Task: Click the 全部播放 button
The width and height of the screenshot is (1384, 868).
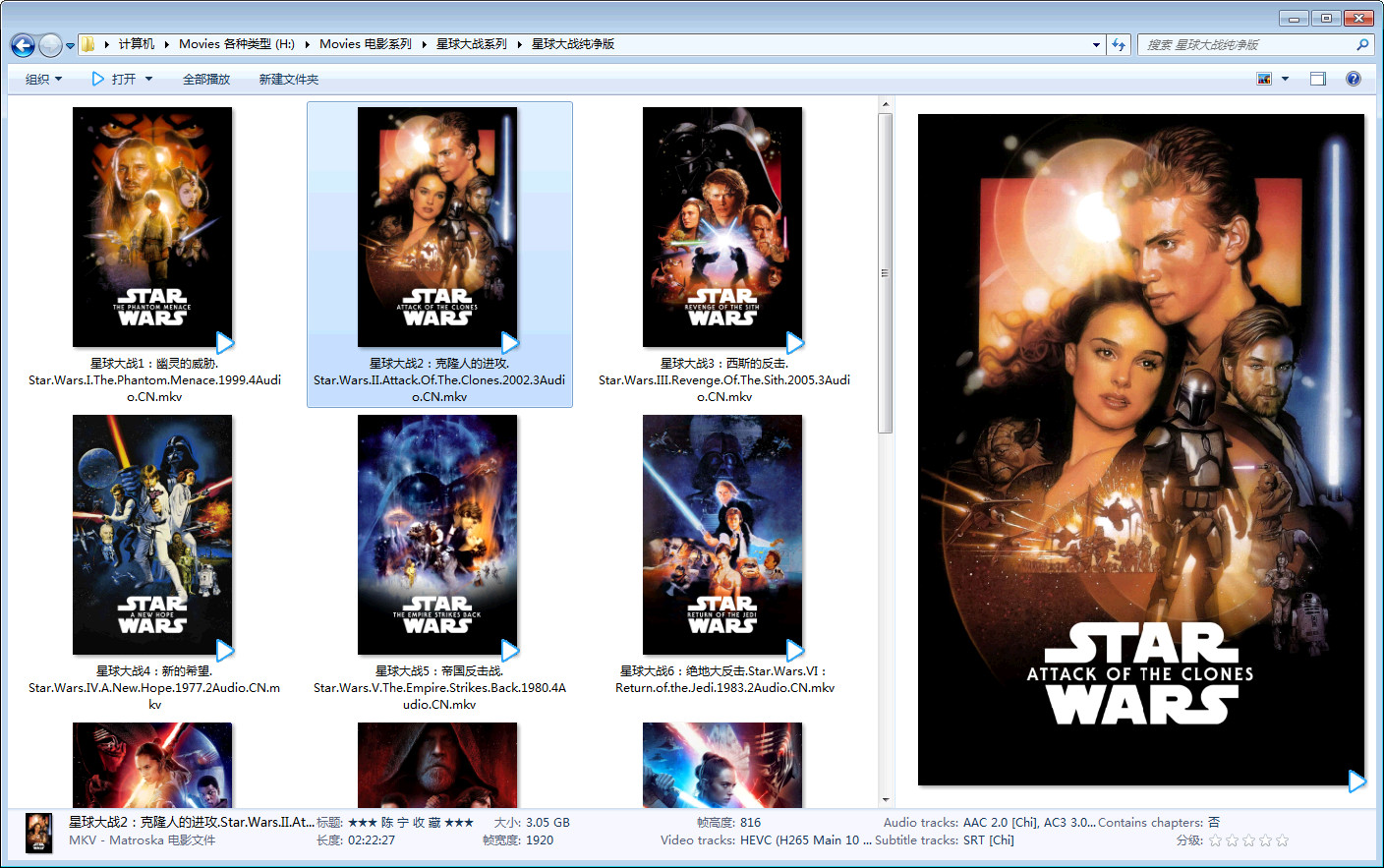Action: click(x=206, y=79)
